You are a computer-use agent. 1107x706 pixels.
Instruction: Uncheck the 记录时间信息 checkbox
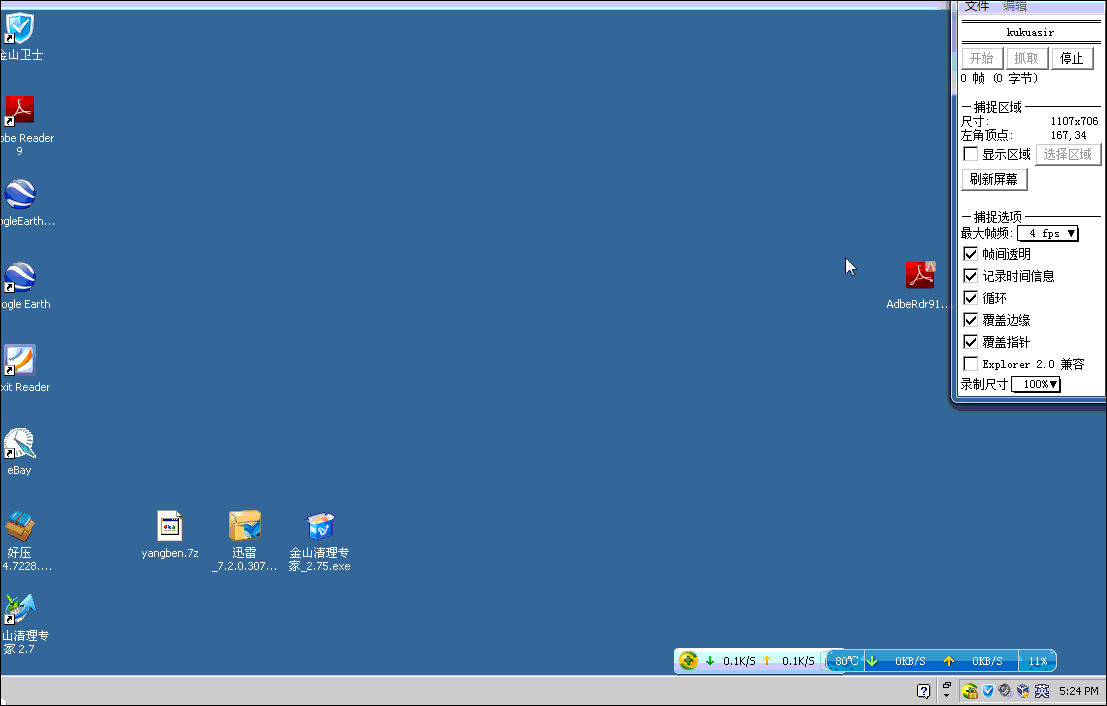click(971, 276)
